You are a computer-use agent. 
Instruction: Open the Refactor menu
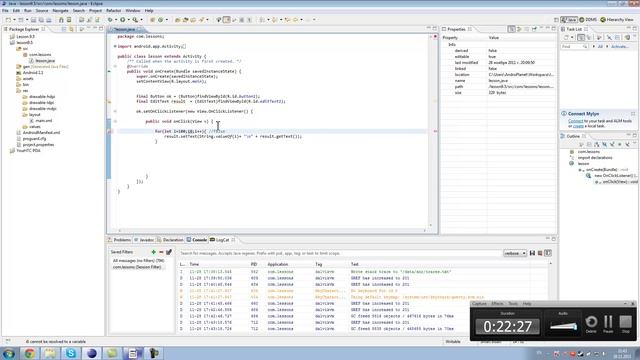pos(113,11)
